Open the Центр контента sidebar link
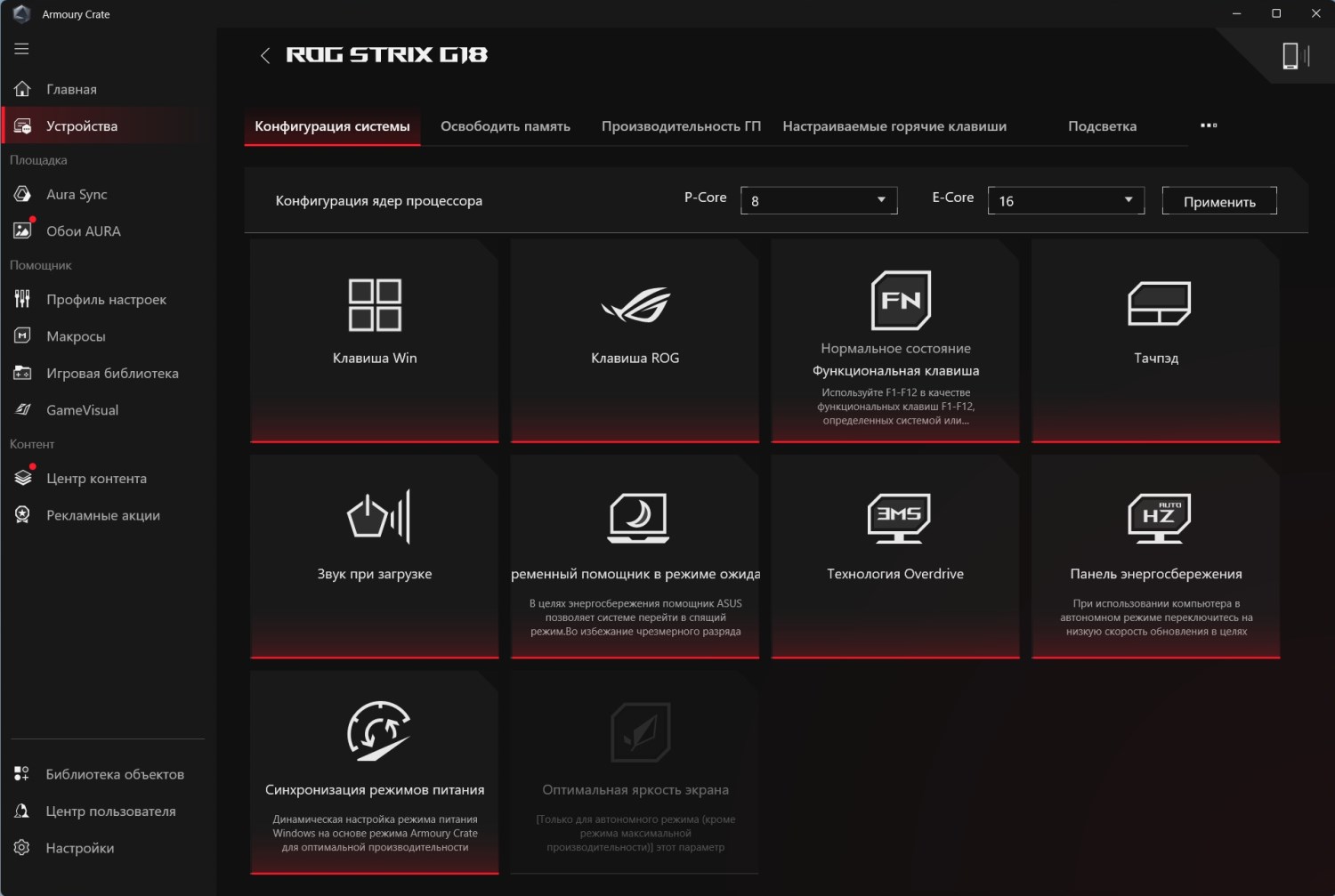The width and height of the screenshot is (1335, 896). click(96, 479)
